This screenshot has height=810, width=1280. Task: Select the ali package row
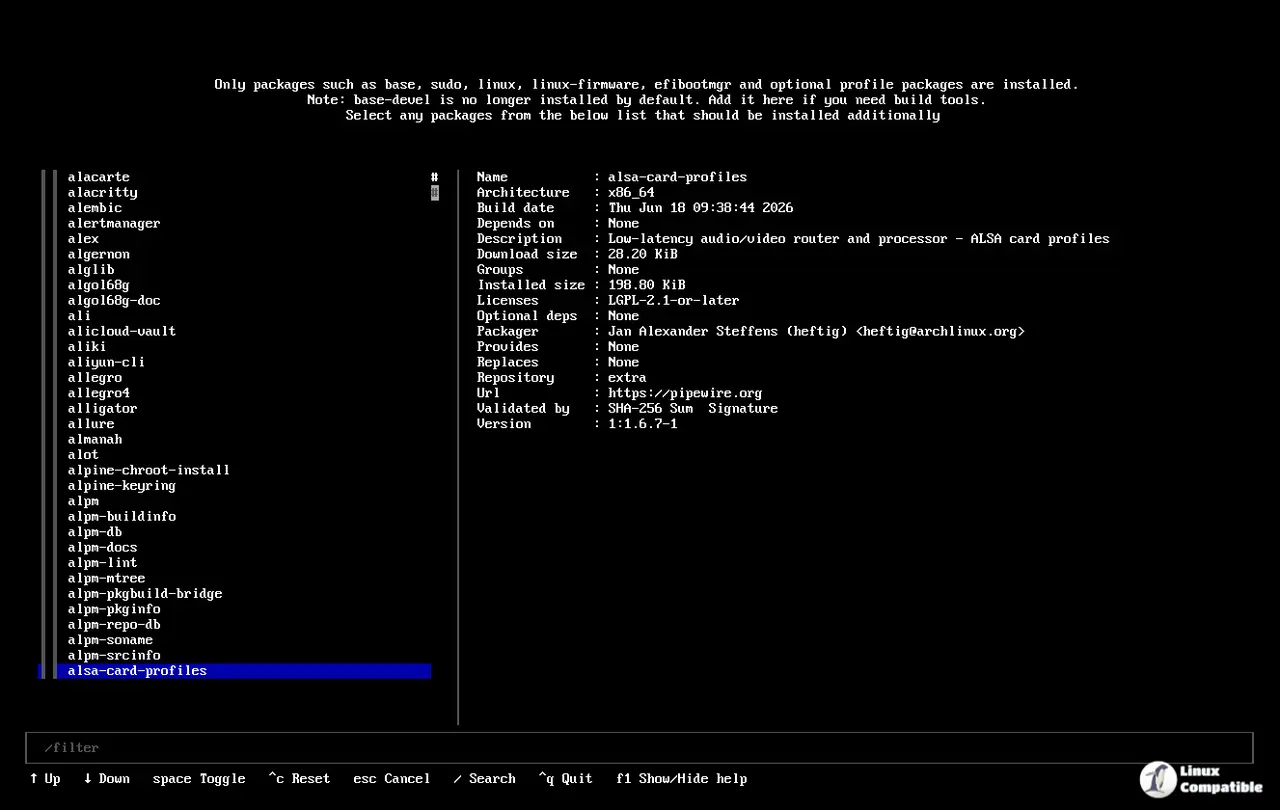coord(79,316)
